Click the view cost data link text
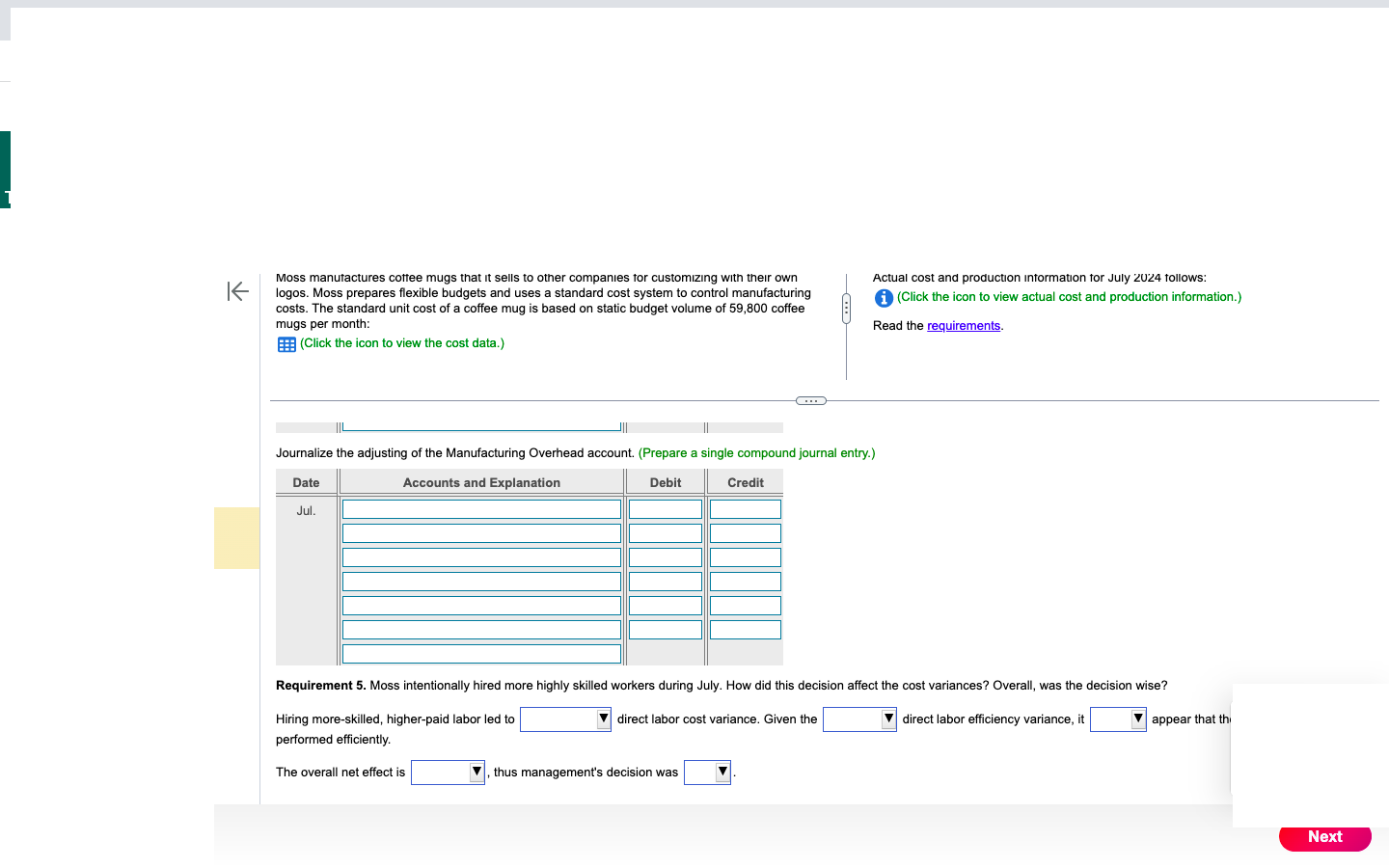This screenshot has height=868, width=1389. click(x=402, y=343)
